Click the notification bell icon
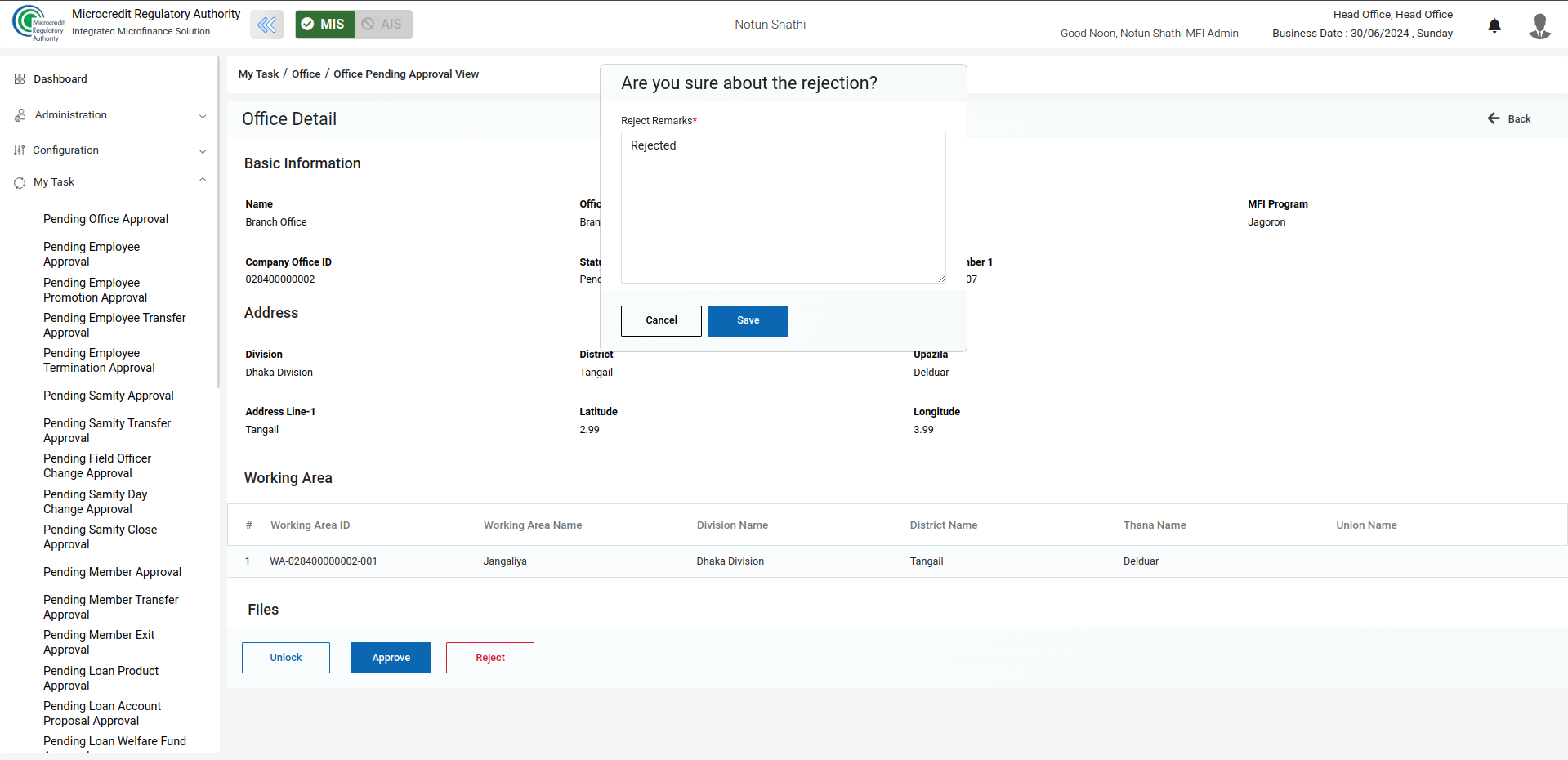 1494,25
